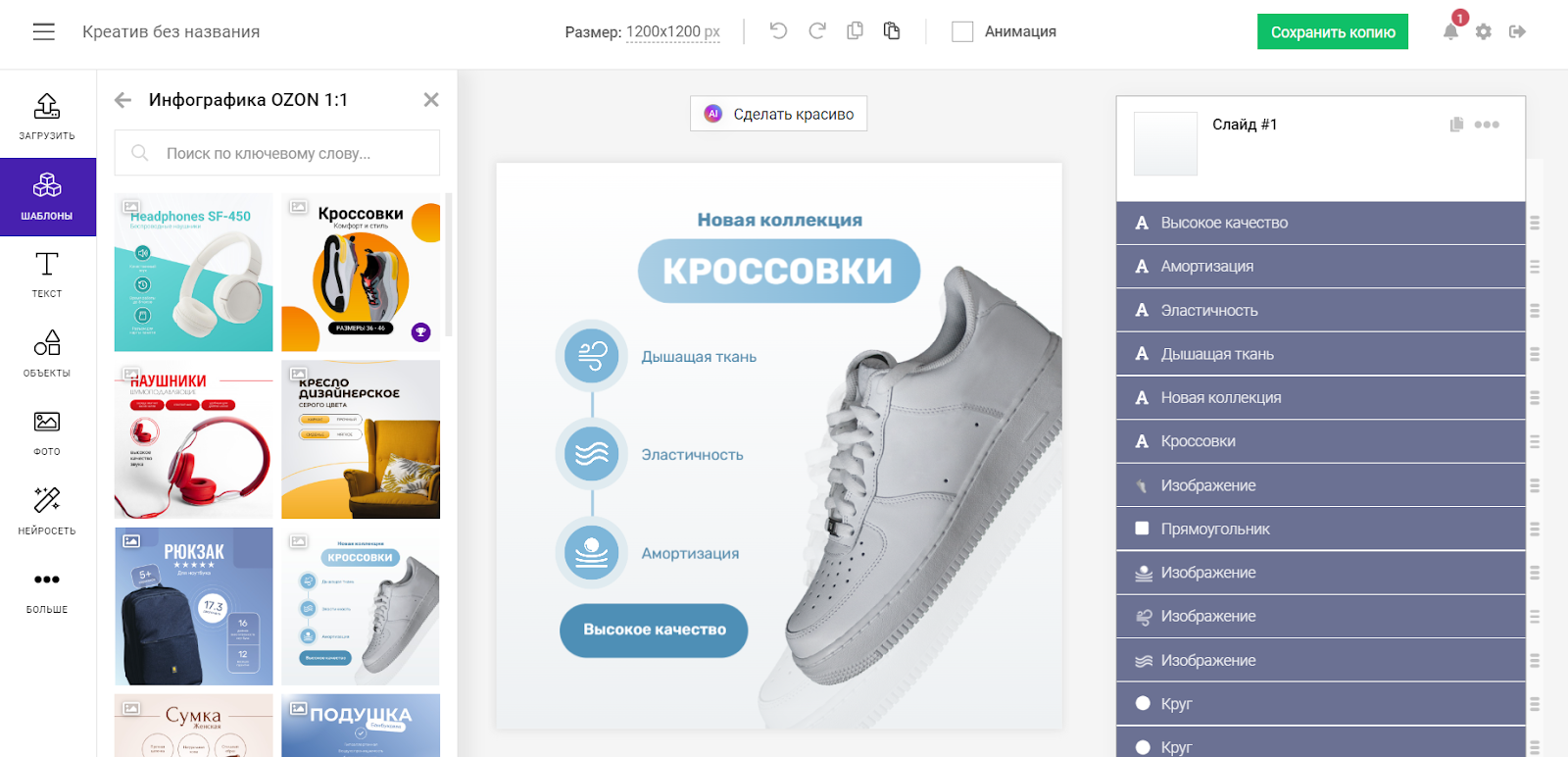
Task: Focus the keyword search field
Action: pyautogui.click(x=277, y=153)
